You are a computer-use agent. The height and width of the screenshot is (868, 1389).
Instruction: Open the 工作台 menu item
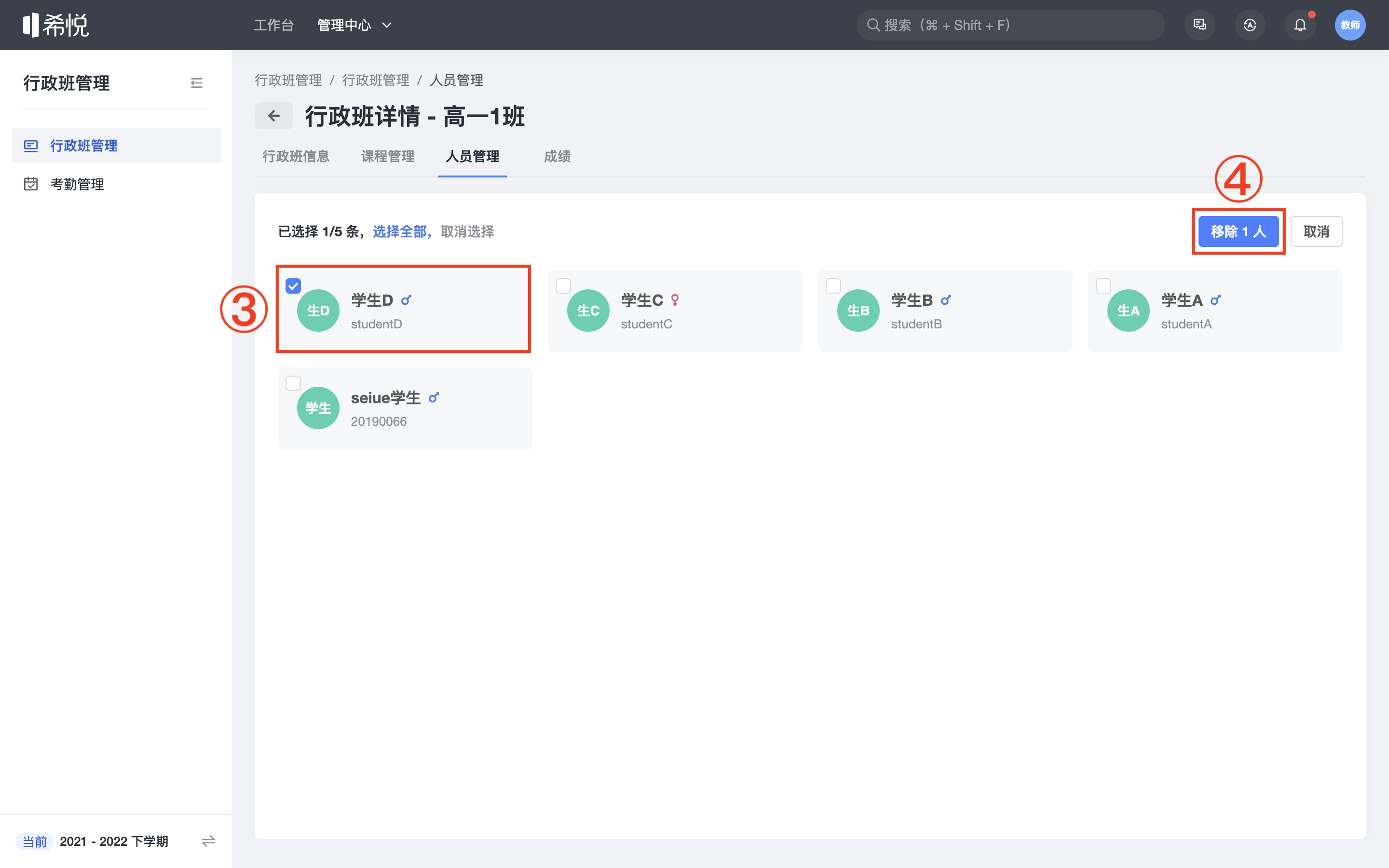click(274, 25)
